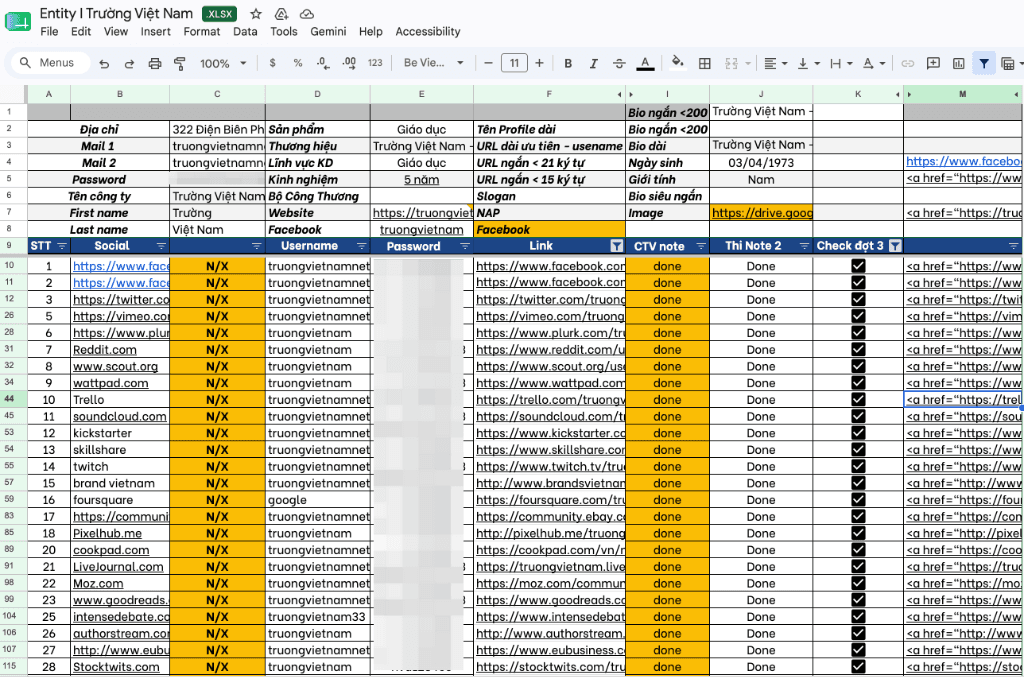Star this document
Viewport: 1024px width, 677px height.
tap(256, 14)
